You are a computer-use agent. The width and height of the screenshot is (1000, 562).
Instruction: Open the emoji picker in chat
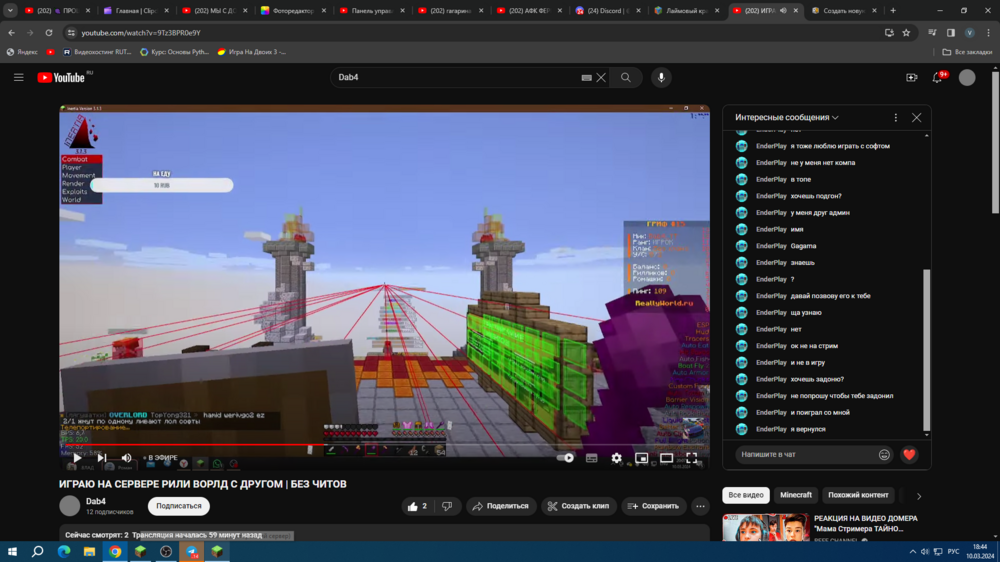pyautogui.click(x=884, y=455)
